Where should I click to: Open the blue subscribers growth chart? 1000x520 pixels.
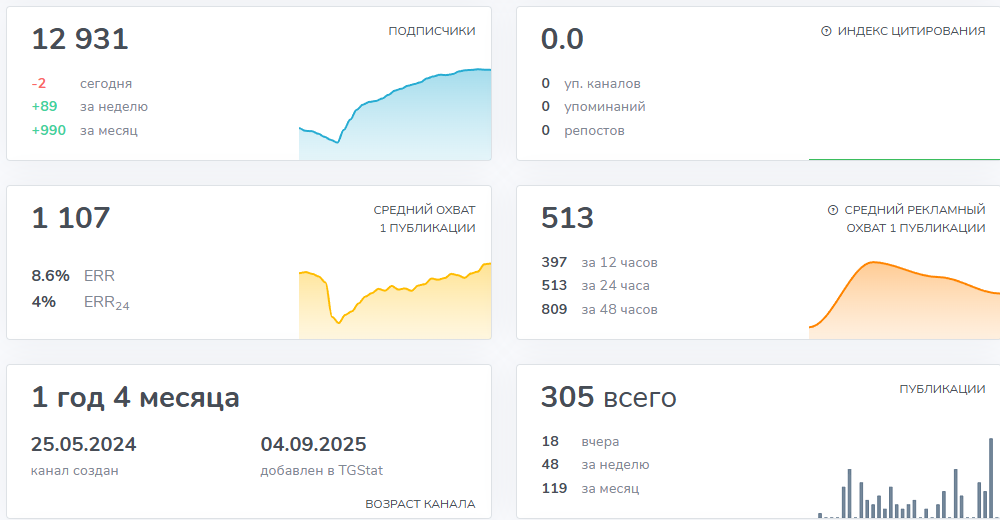coord(395,115)
